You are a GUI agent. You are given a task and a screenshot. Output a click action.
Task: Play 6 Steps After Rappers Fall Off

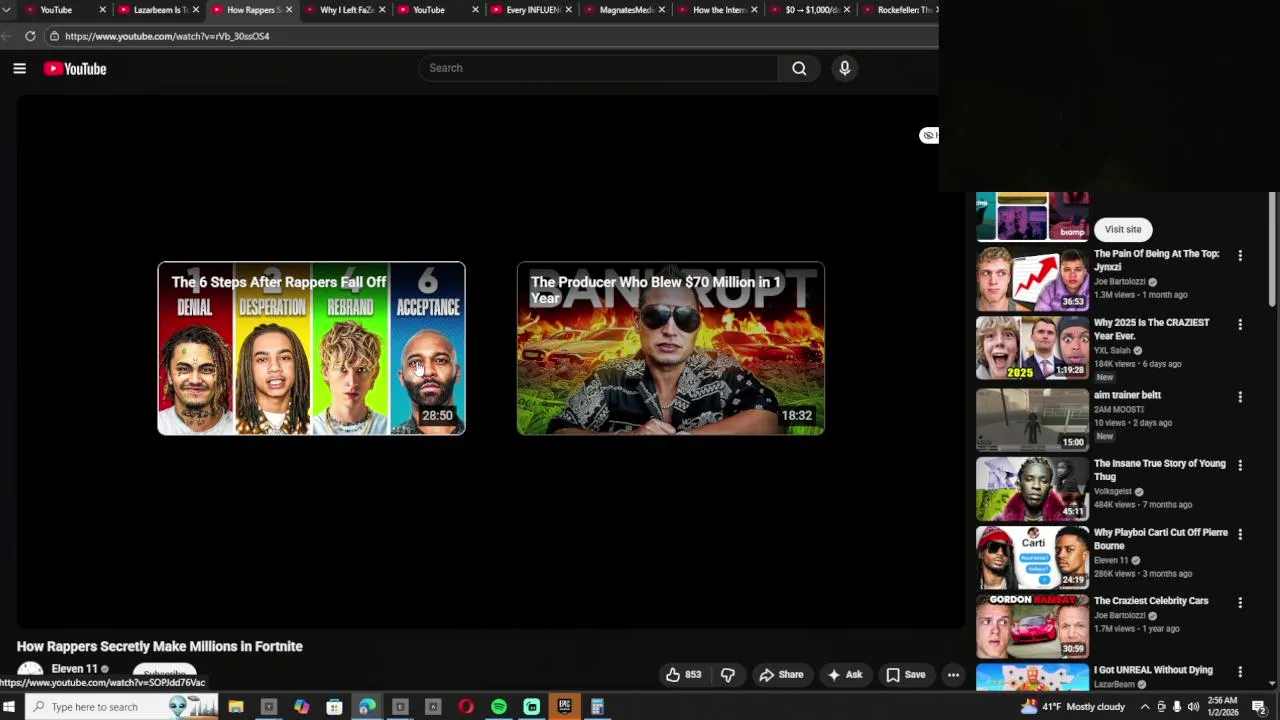311,348
